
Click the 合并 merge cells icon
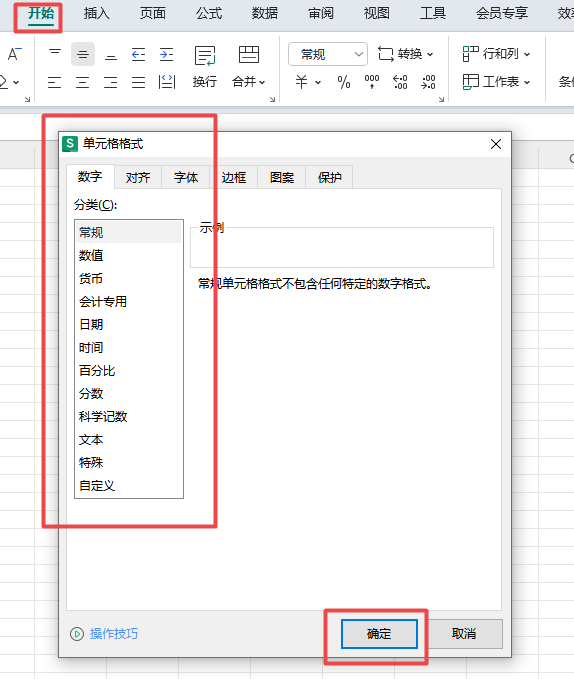(248, 55)
